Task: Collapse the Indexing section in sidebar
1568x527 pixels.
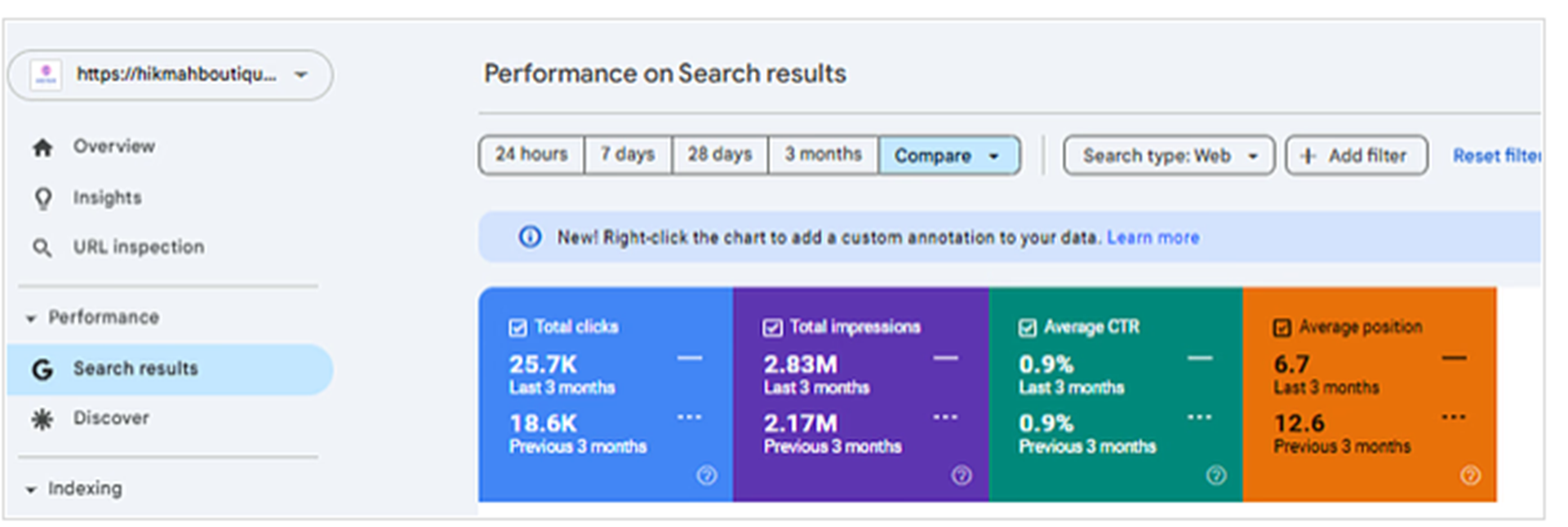Action: pos(31,489)
